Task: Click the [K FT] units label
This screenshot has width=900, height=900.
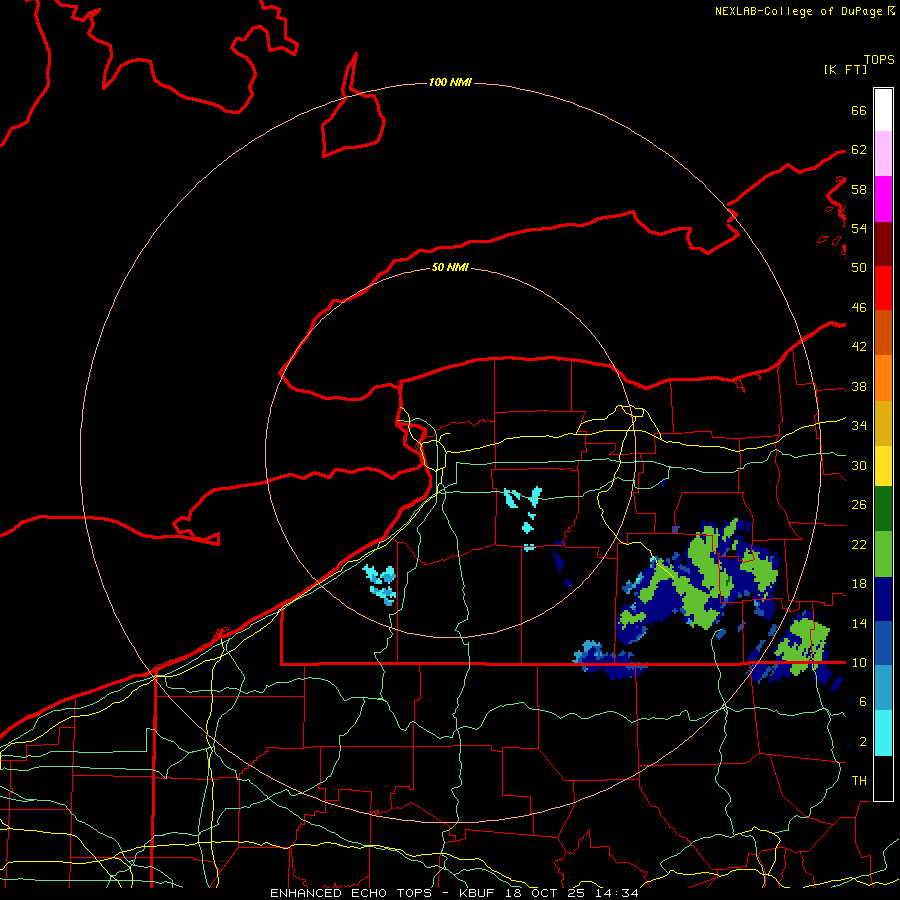Action: click(845, 69)
